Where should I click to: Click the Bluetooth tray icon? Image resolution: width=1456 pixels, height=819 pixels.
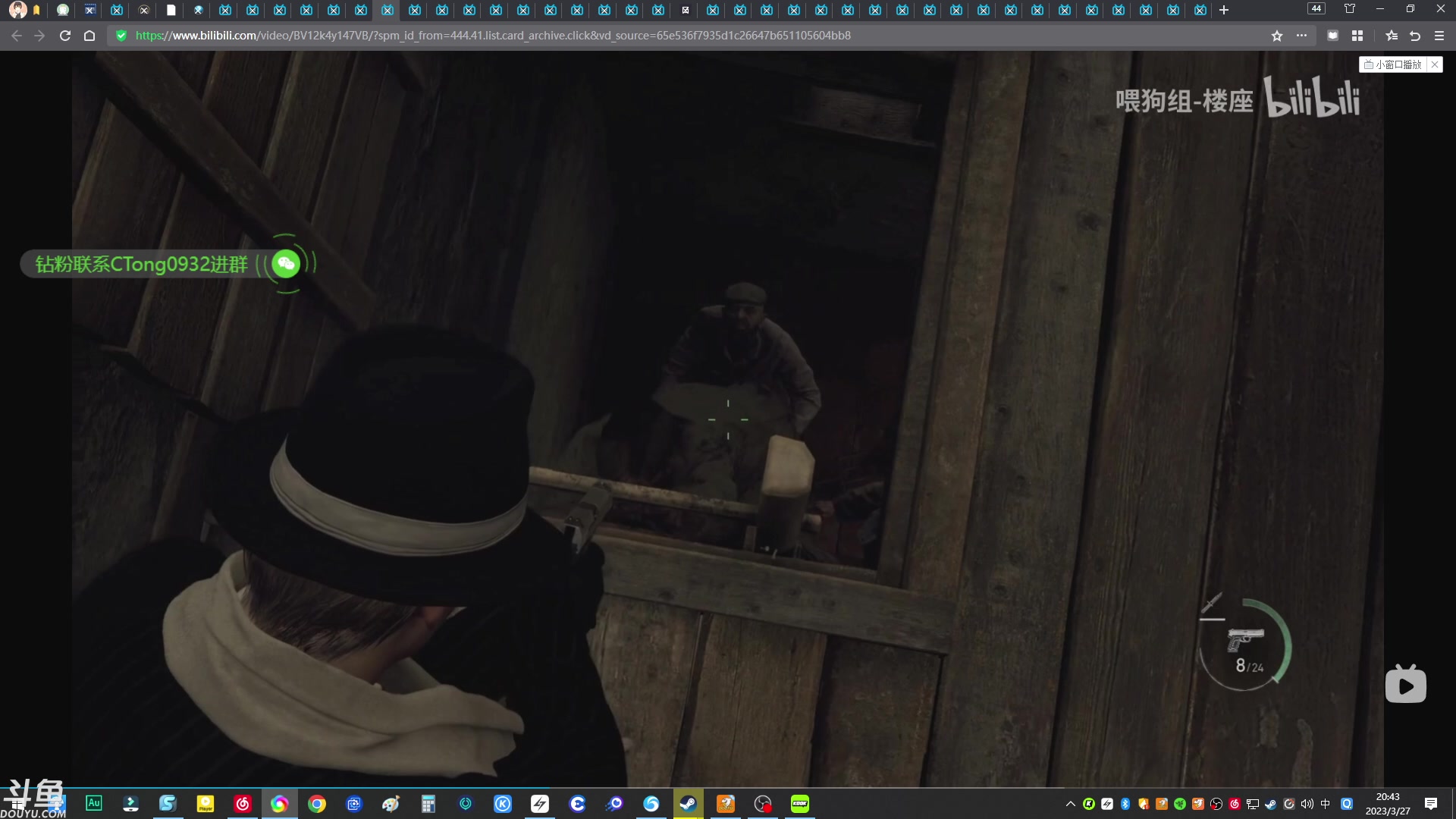(1125, 804)
